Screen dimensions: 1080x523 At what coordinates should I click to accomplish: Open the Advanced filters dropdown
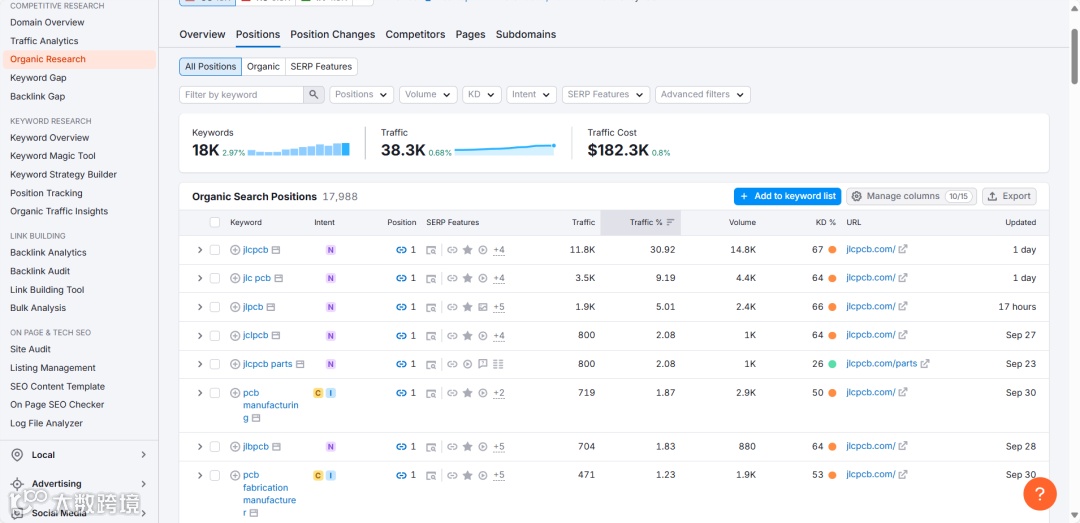pyautogui.click(x=703, y=94)
